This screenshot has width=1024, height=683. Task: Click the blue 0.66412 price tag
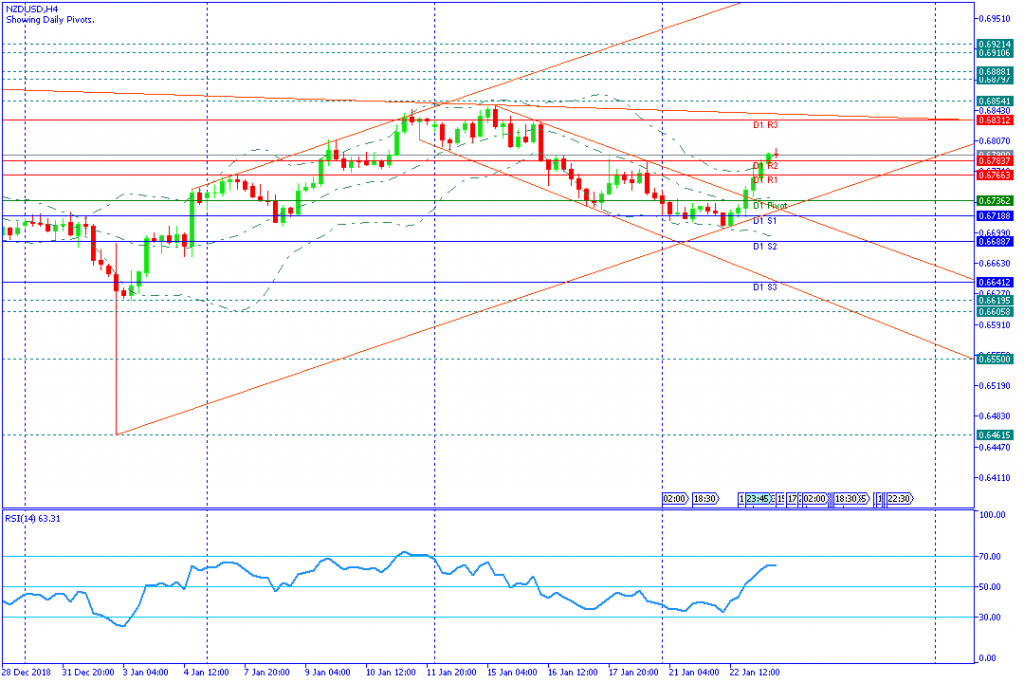pyautogui.click(x=995, y=283)
